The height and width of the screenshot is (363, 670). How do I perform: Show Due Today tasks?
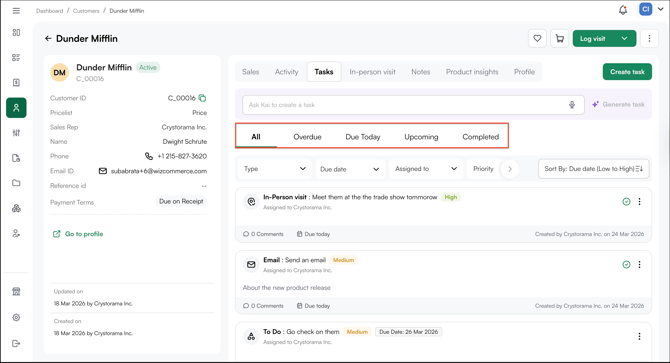tap(363, 137)
